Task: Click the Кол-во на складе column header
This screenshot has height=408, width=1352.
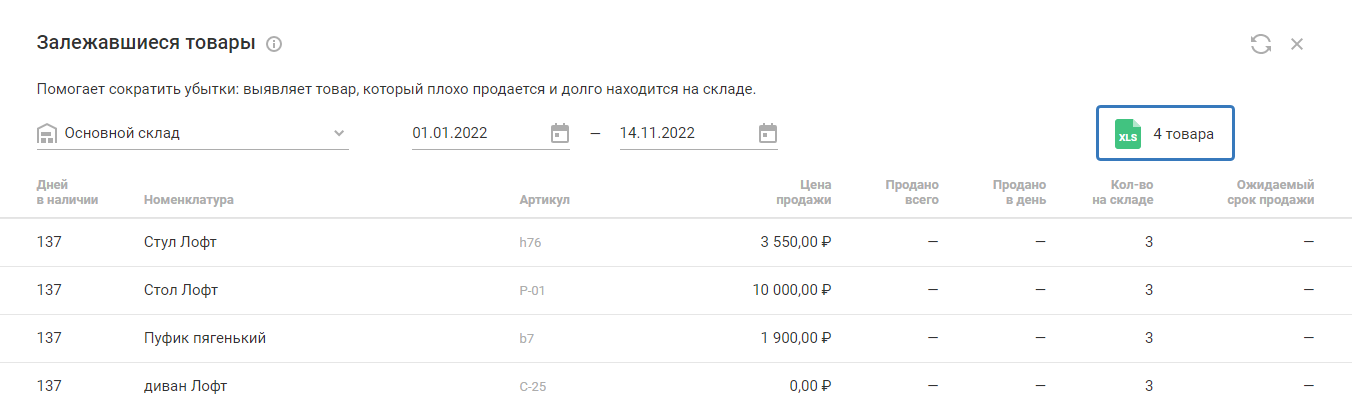Action: pyautogui.click(x=1131, y=192)
